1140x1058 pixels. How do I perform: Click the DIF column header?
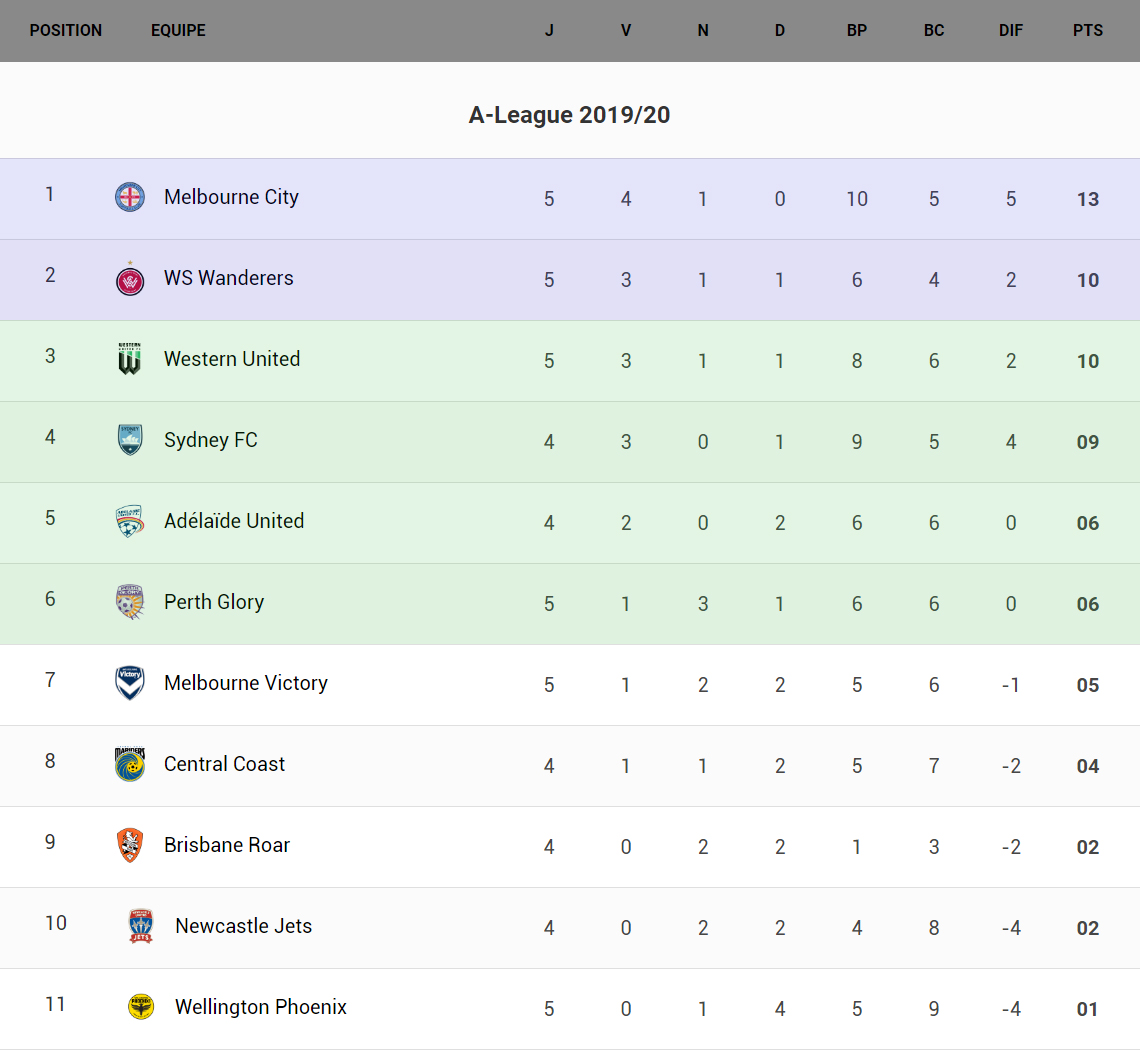[1011, 30]
